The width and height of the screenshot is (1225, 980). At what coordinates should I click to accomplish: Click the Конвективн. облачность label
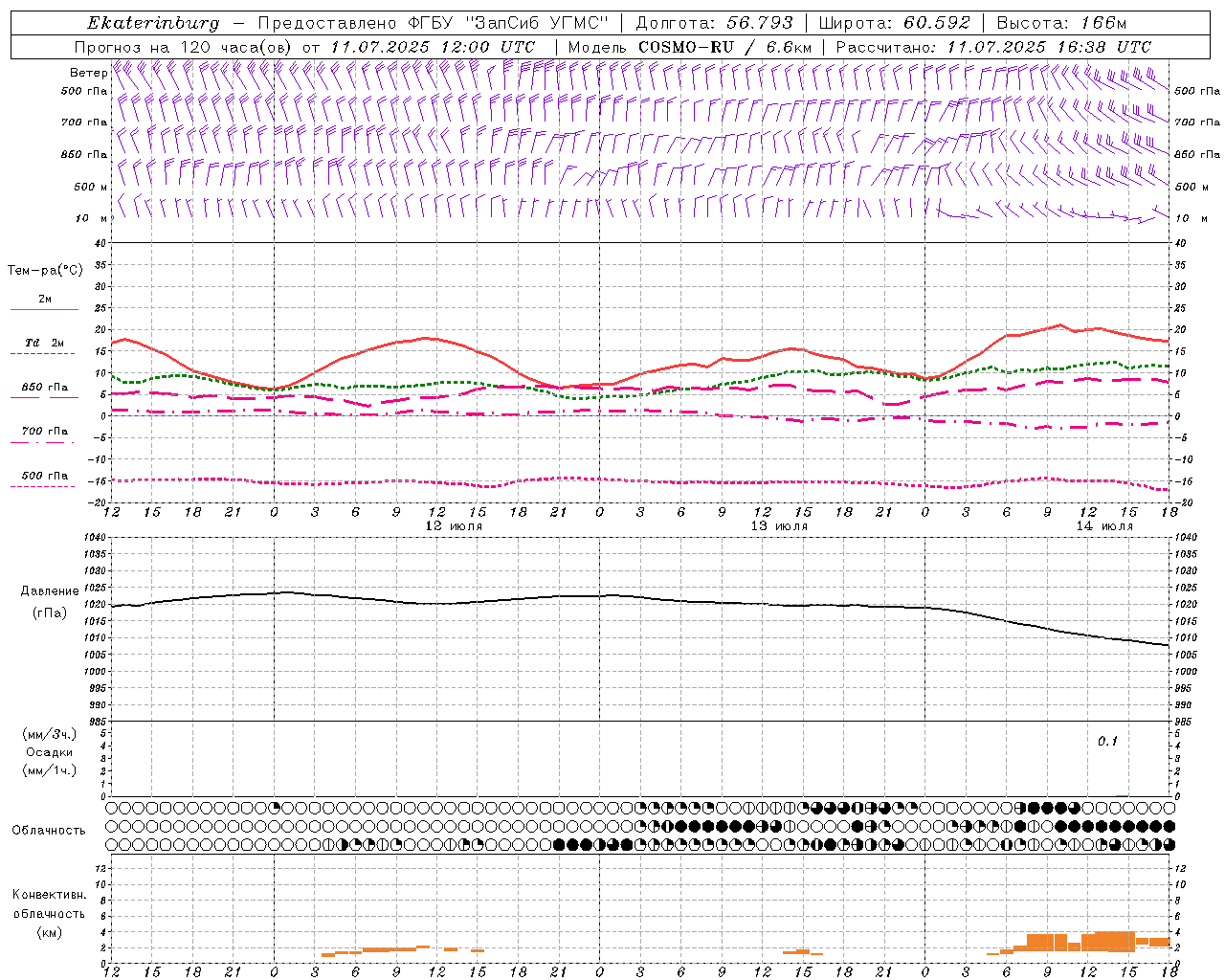(49, 903)
